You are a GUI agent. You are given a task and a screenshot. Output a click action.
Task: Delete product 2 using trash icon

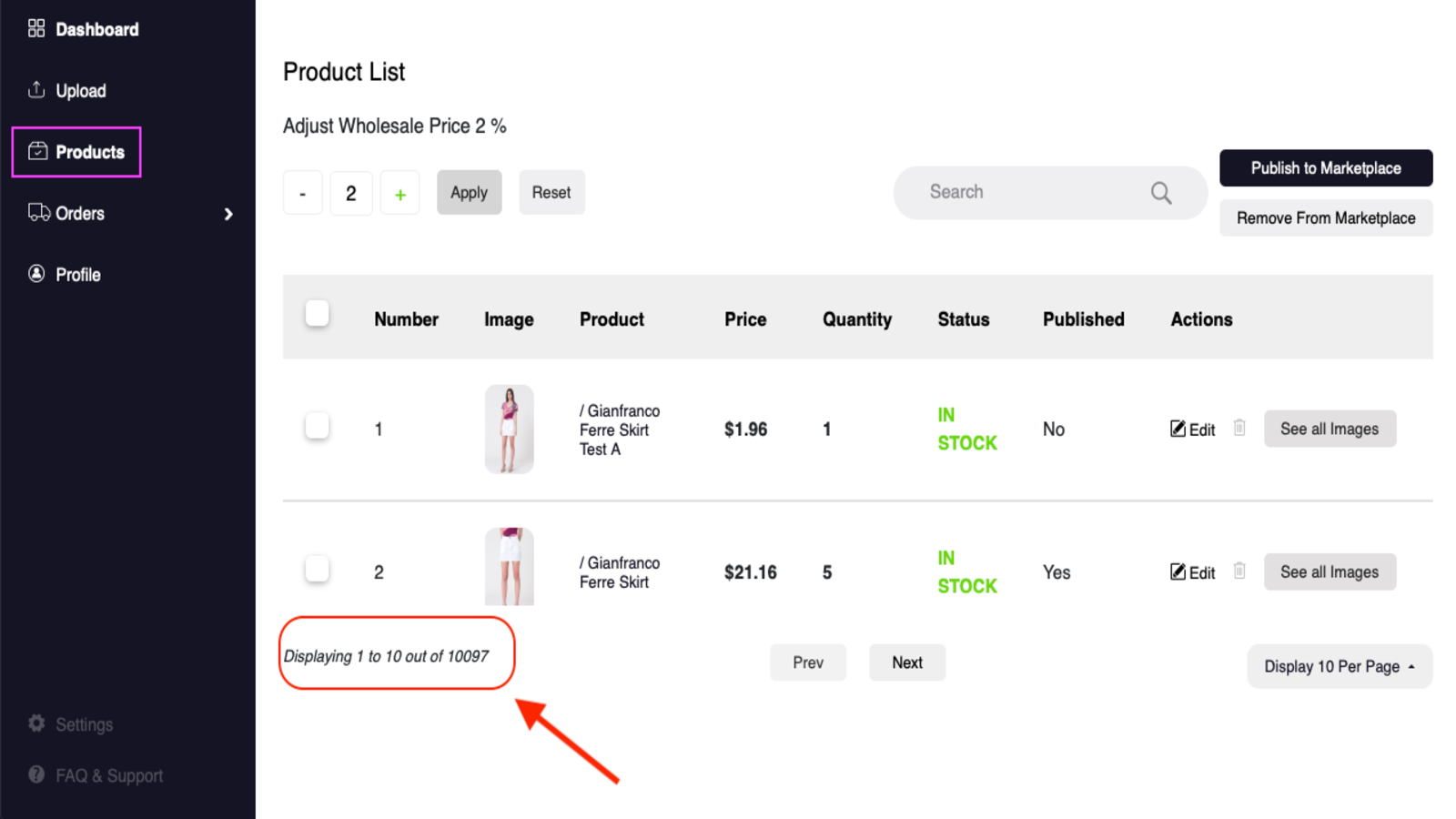coord(1239,571)
